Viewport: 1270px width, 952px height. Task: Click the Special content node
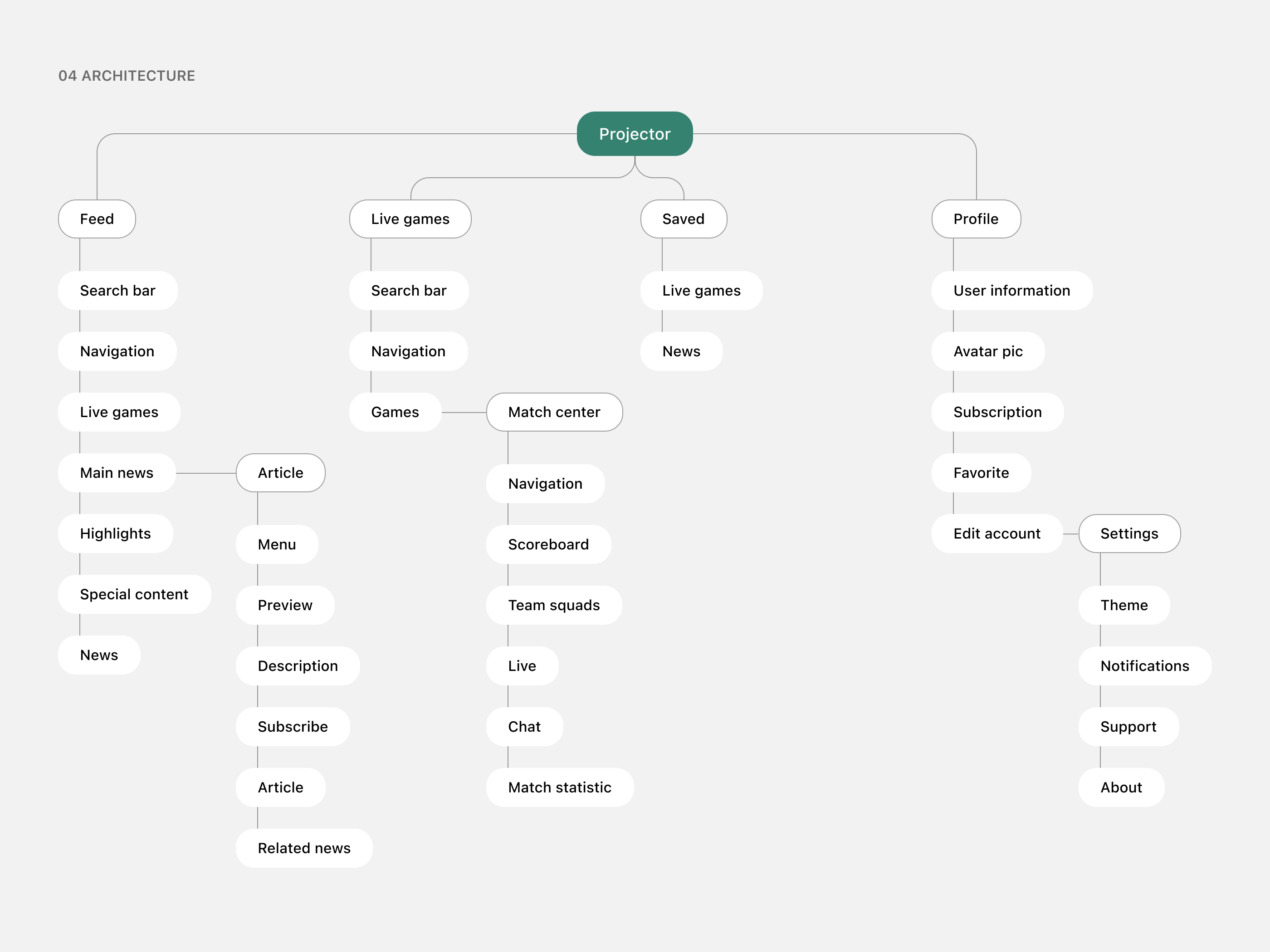click(x=134, y=594)
